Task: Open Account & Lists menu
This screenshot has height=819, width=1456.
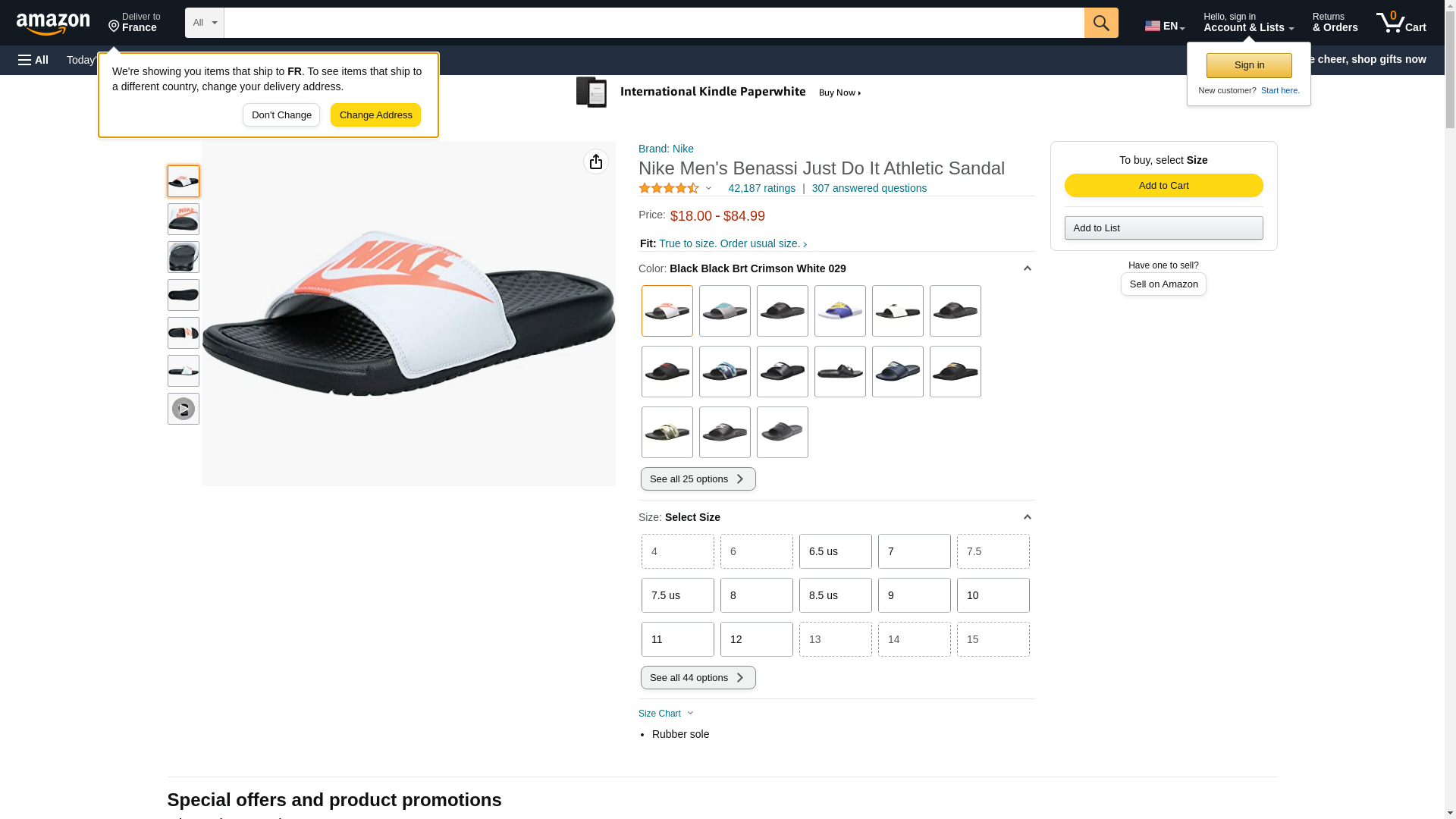Action: click(x=1248, y=23)
